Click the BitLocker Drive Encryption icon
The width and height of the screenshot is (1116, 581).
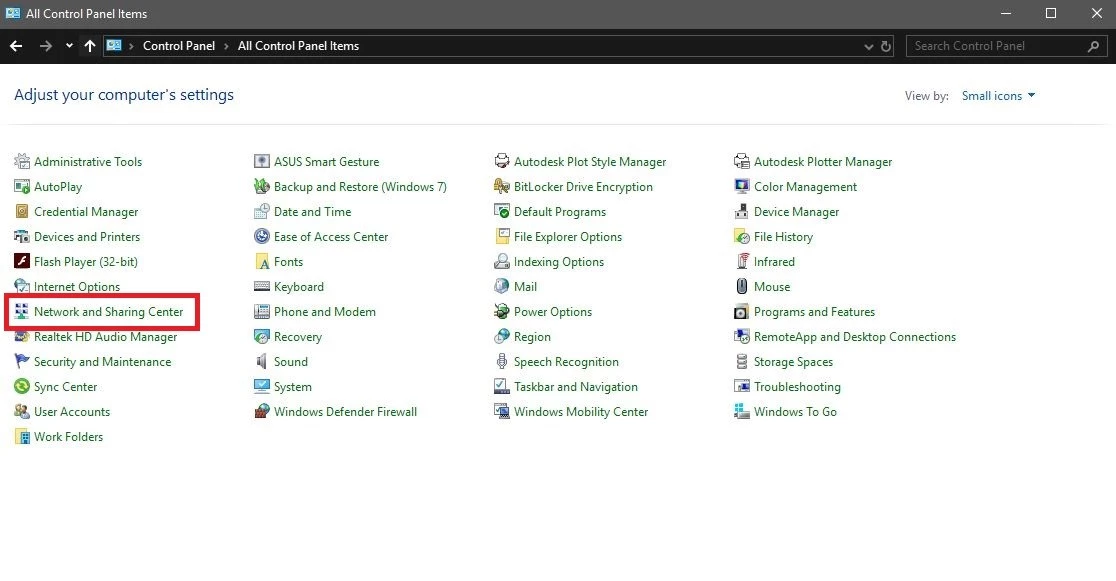pyautogui.click(x=502, y=187)
